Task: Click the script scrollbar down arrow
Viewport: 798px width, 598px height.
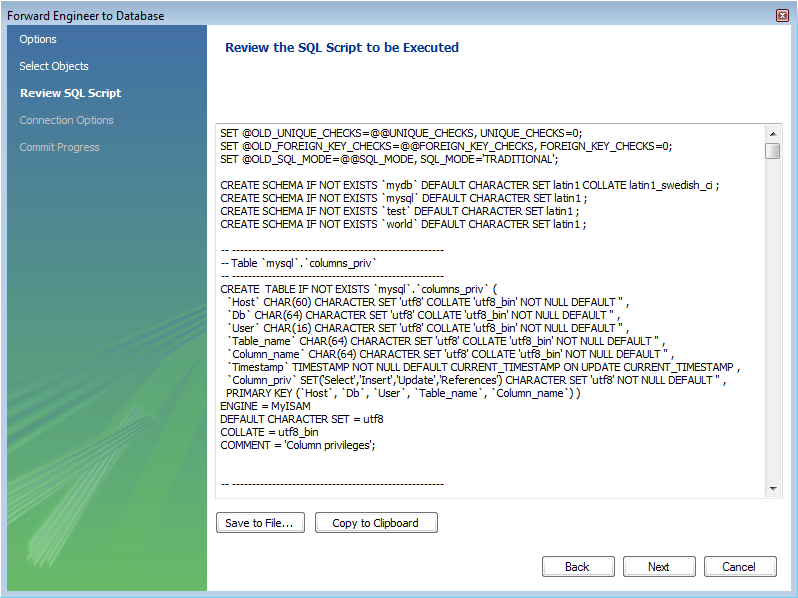Action: coord(773,489)
